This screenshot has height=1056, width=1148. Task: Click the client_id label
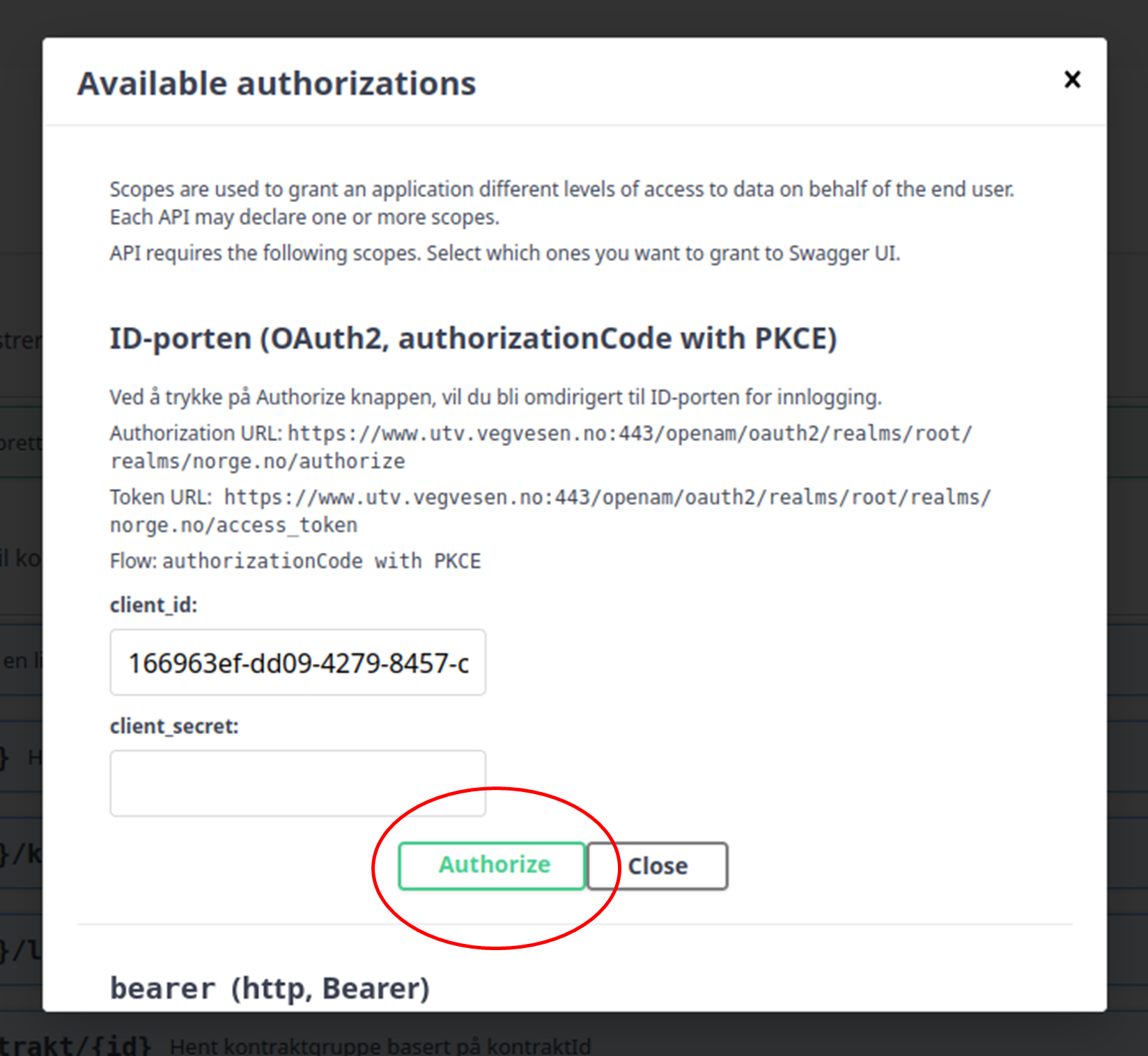(x=153, y=605)
